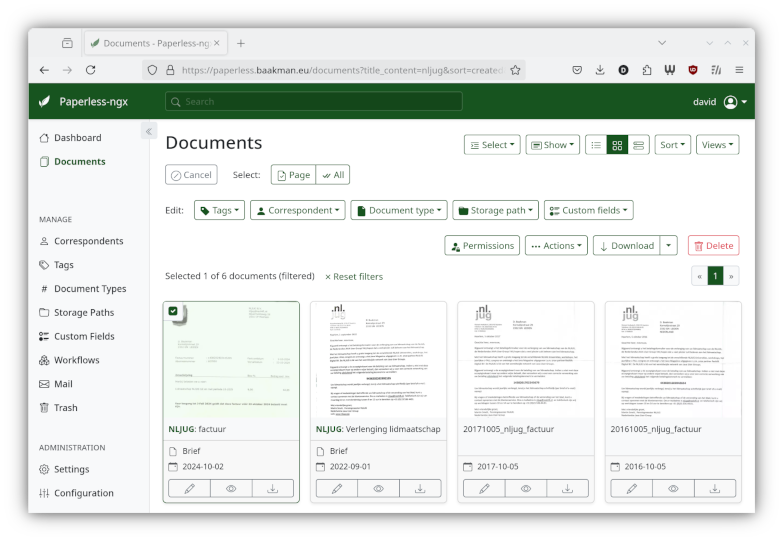Click the edit pencil icon on NLJUG factuur card
This screenshot has width=784, height=542.
point(189,489)
